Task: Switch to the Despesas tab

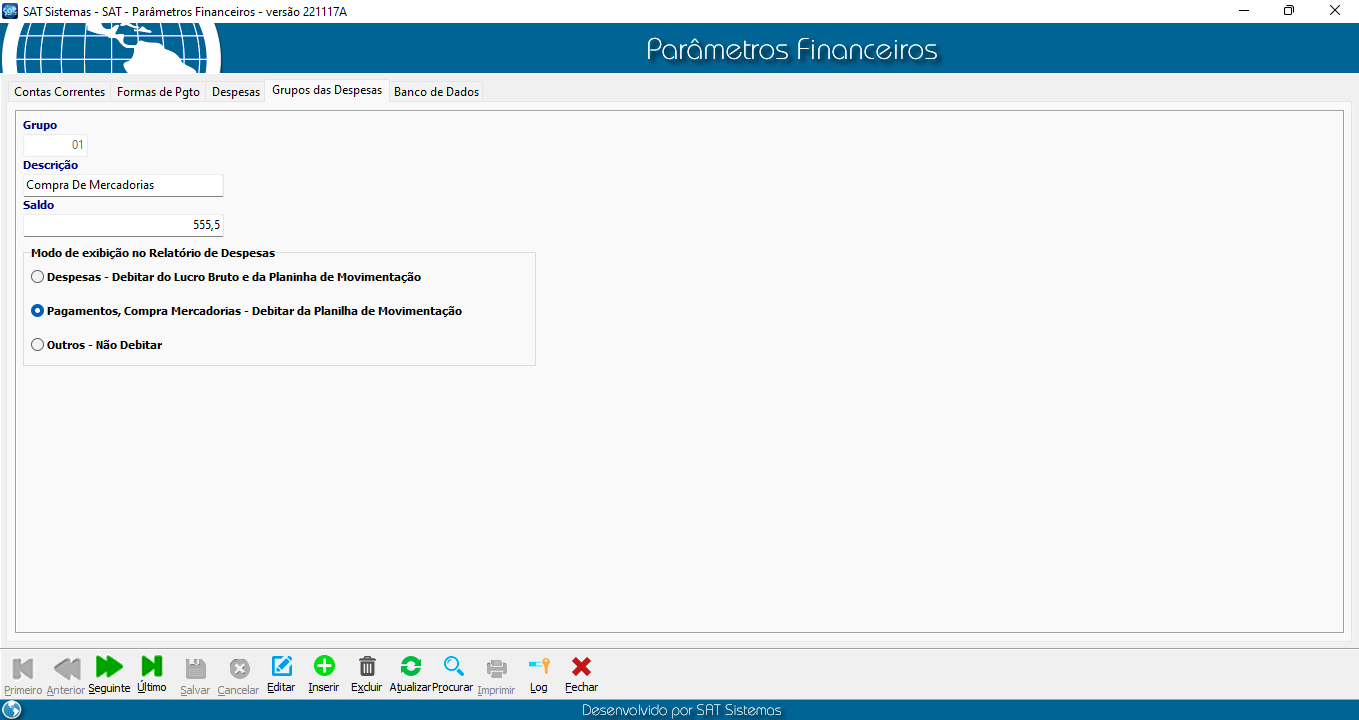Action: click(236, 92)
